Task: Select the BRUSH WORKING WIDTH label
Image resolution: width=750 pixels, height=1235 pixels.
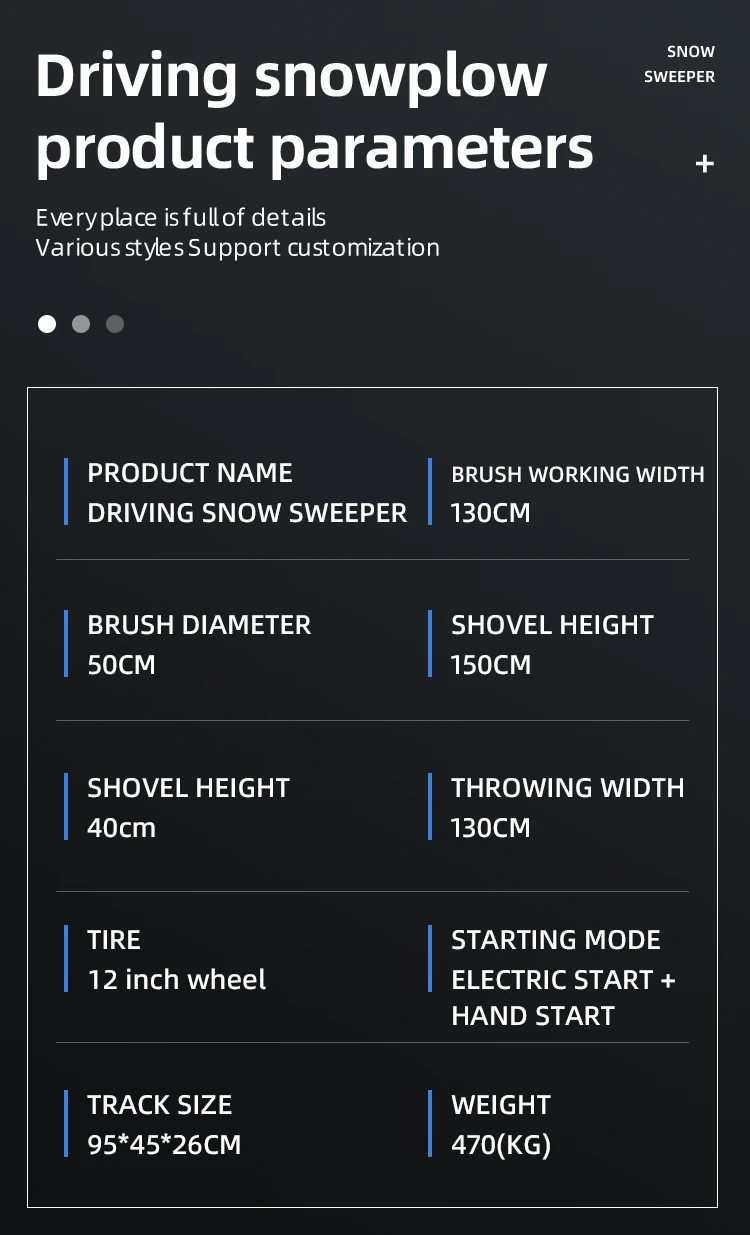Action: pos(577,474)
